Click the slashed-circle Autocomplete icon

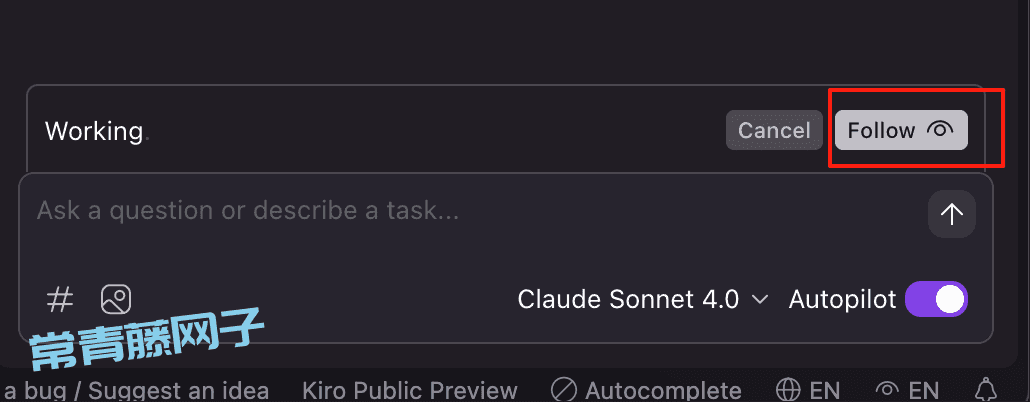pos(563,390)
